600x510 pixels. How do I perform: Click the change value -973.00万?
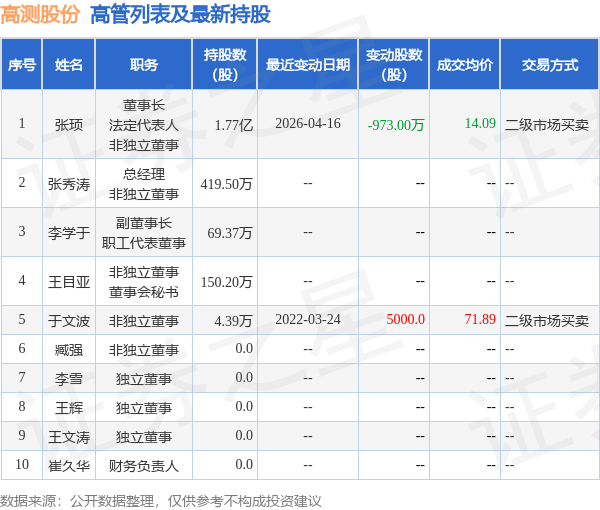396,125
